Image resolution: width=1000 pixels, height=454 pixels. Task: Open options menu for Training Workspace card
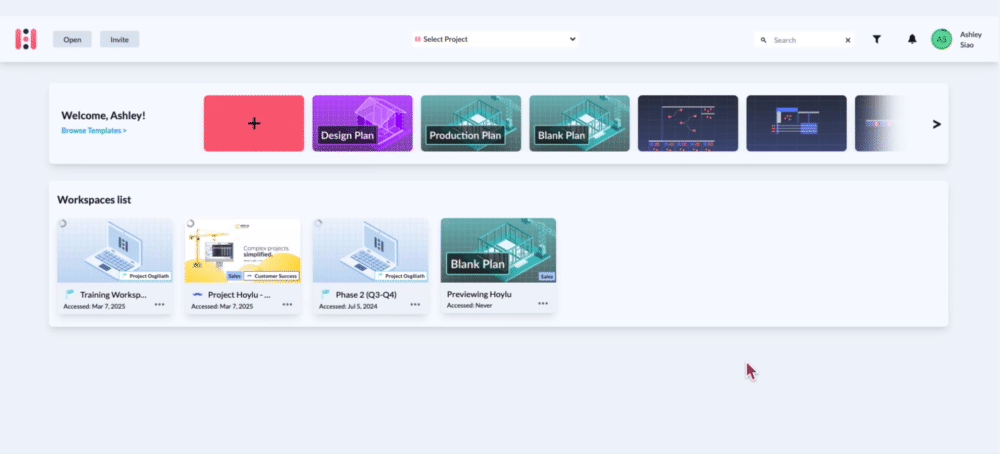click(159, 304)
